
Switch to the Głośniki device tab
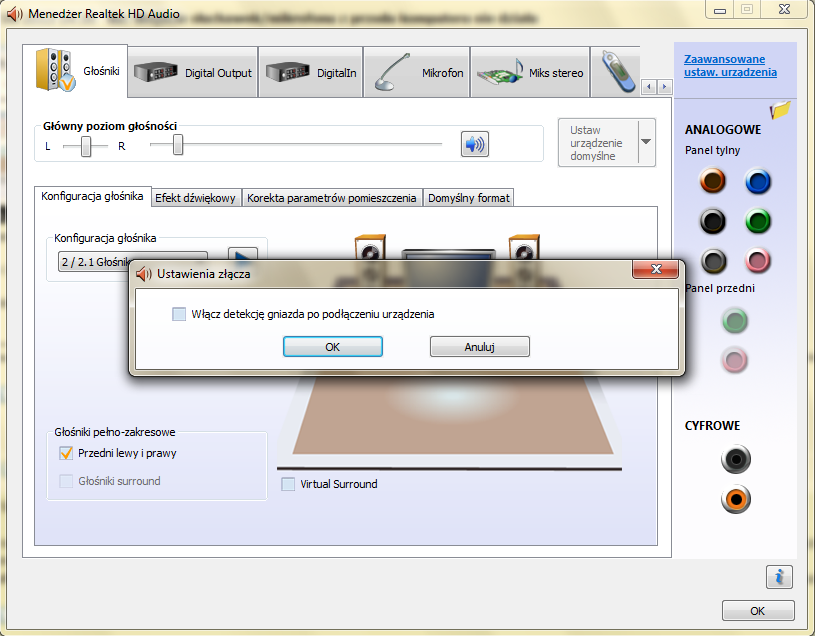coord(75,71)
